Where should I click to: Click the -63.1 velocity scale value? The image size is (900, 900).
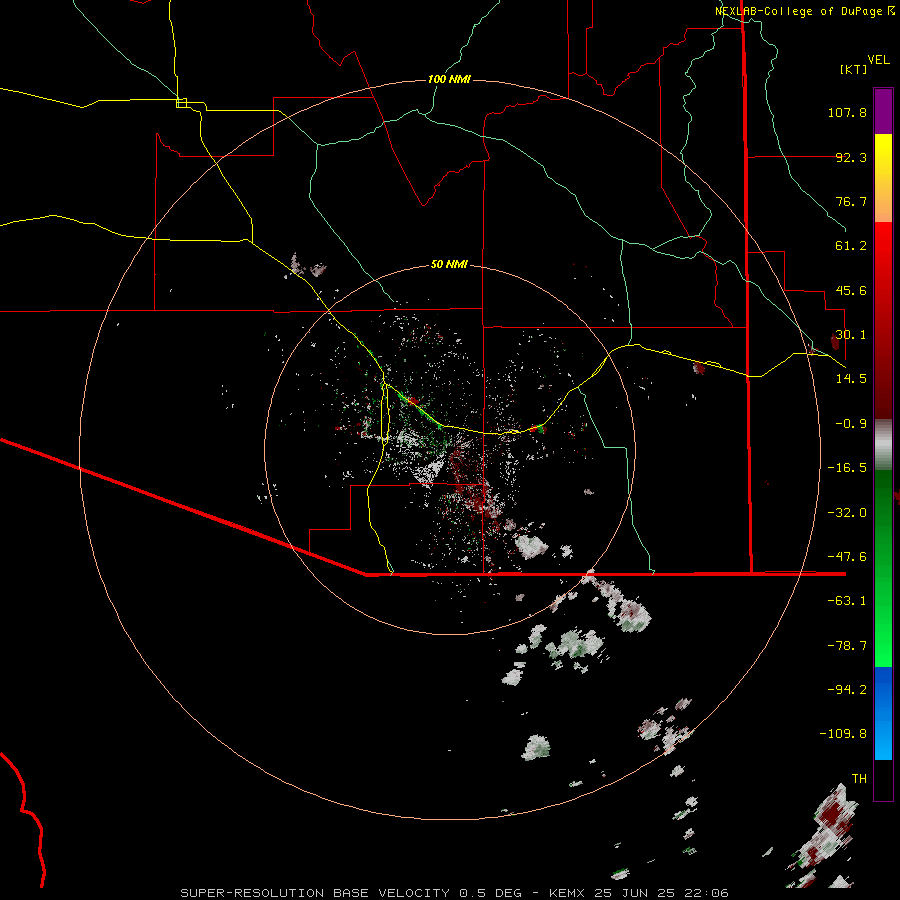847,601
